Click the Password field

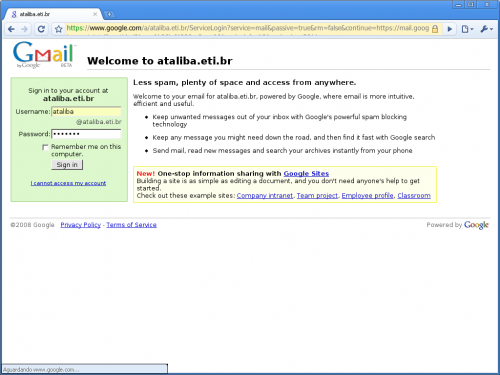(86, 134)
